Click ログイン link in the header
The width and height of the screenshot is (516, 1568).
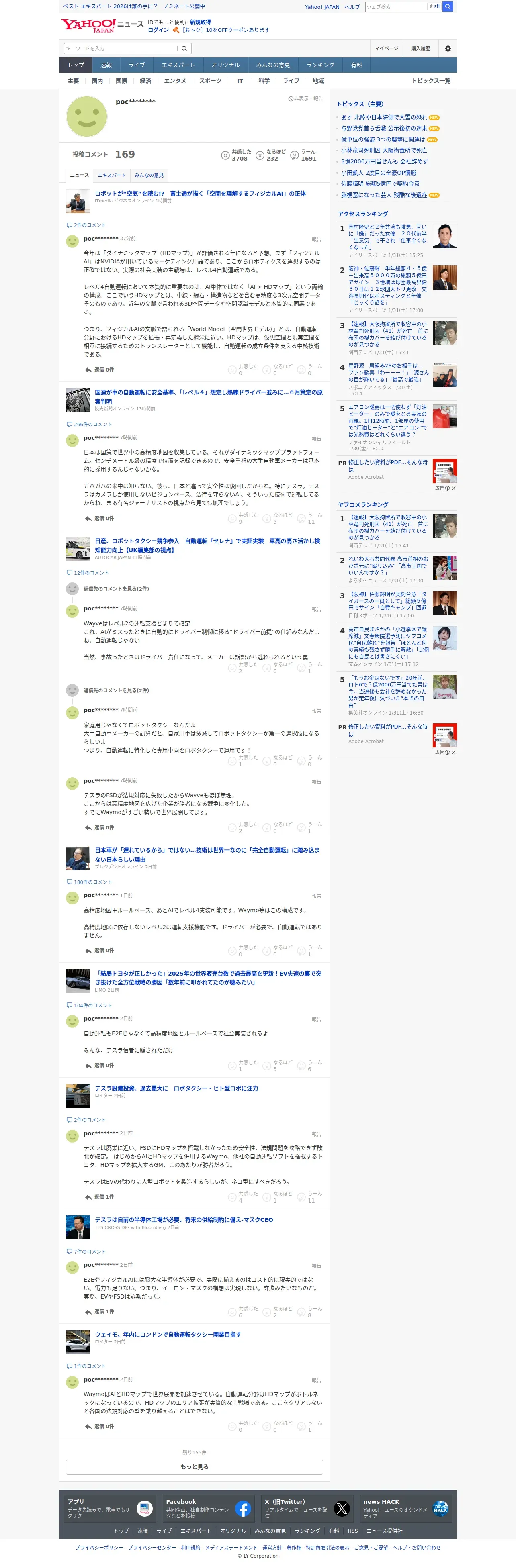(x=158, y=30)
